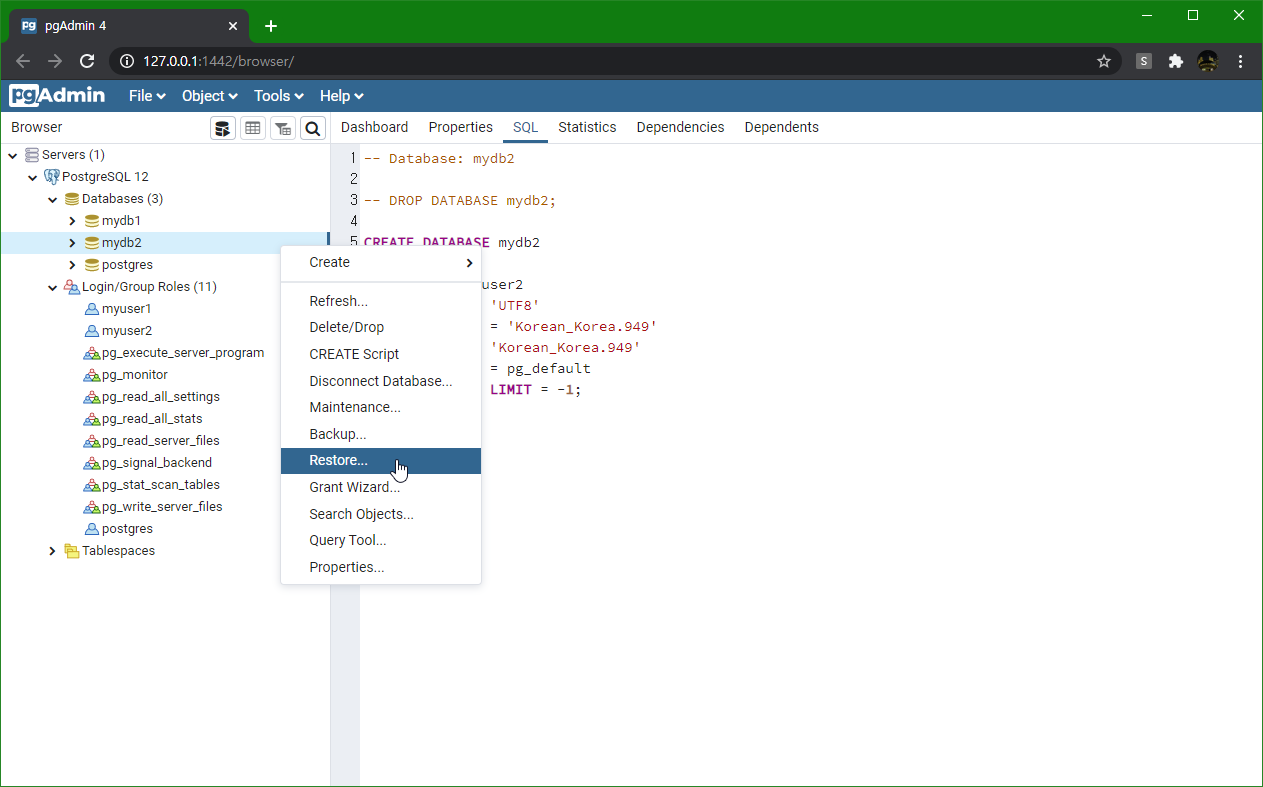Select Delete/Drop in the context menu
This screenshot has width=1263, height=787.
pyautogui.click(x=381, y=327)
